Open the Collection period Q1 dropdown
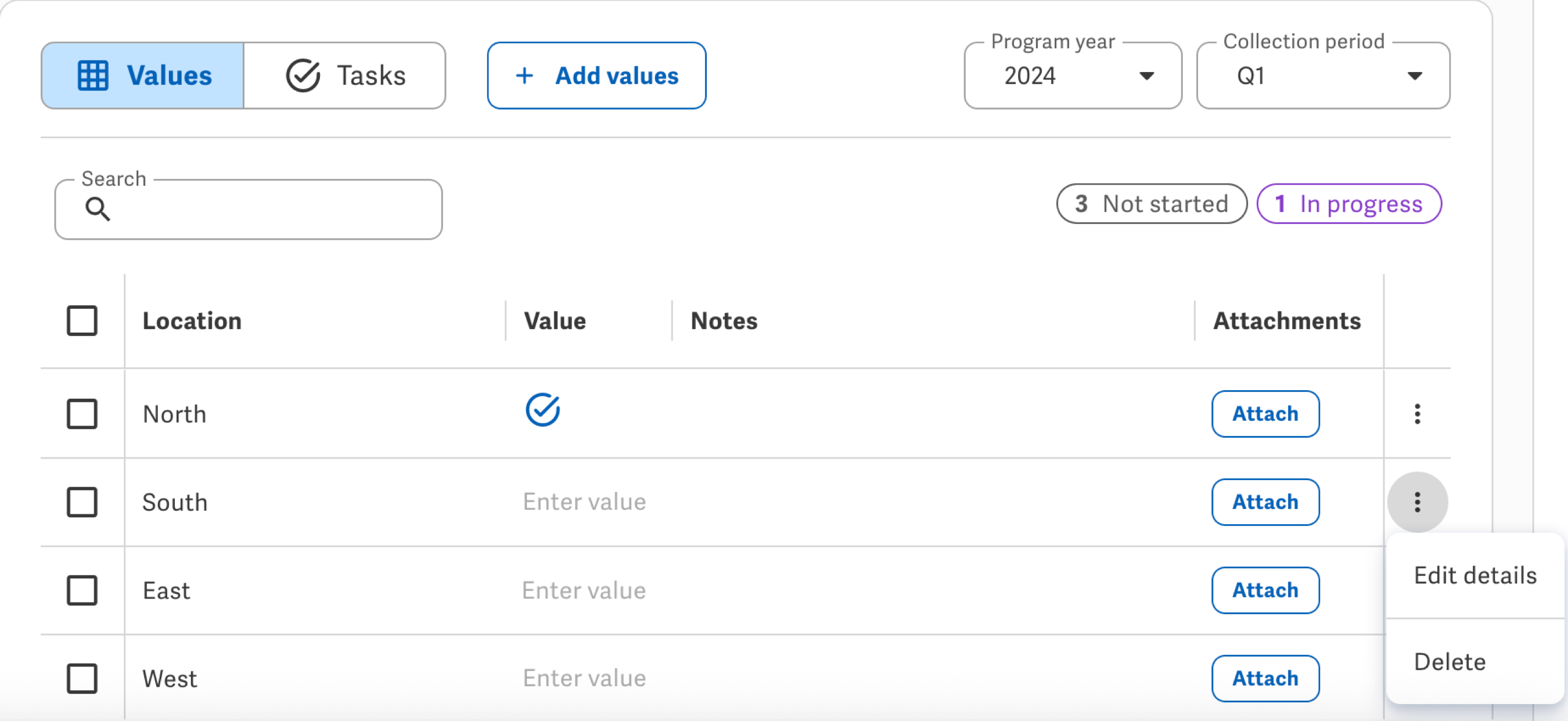The image size is (1568, 721). pyautogui.click(x=1322, y=75)
